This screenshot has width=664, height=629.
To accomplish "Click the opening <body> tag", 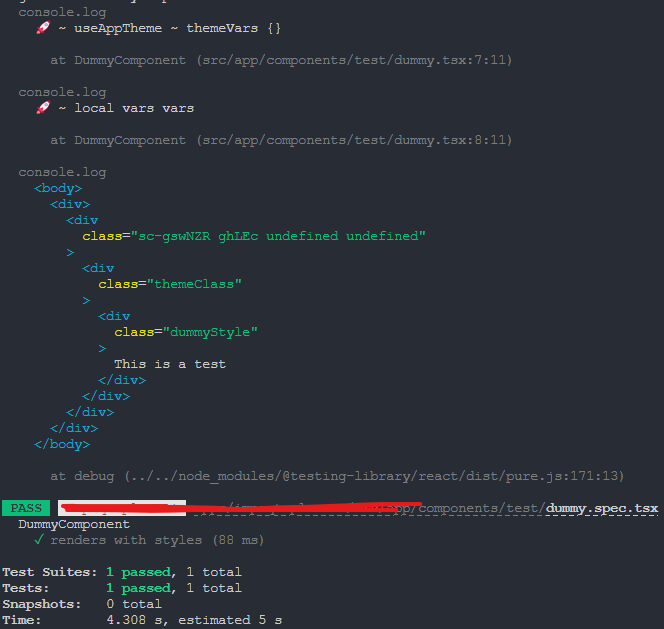I will pyautogui.click(x=58, y=188).
